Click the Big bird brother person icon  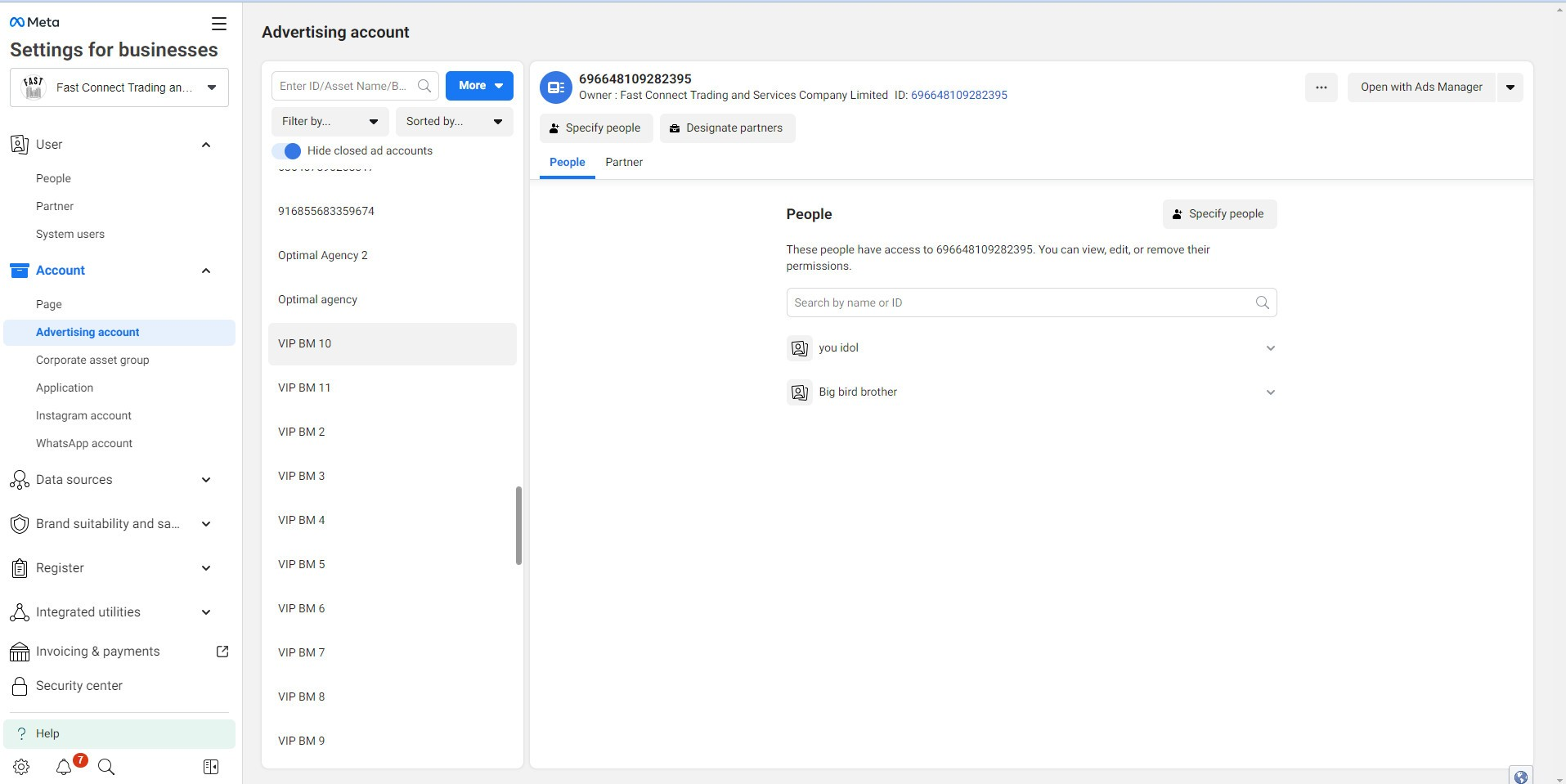tap(800, 392)
